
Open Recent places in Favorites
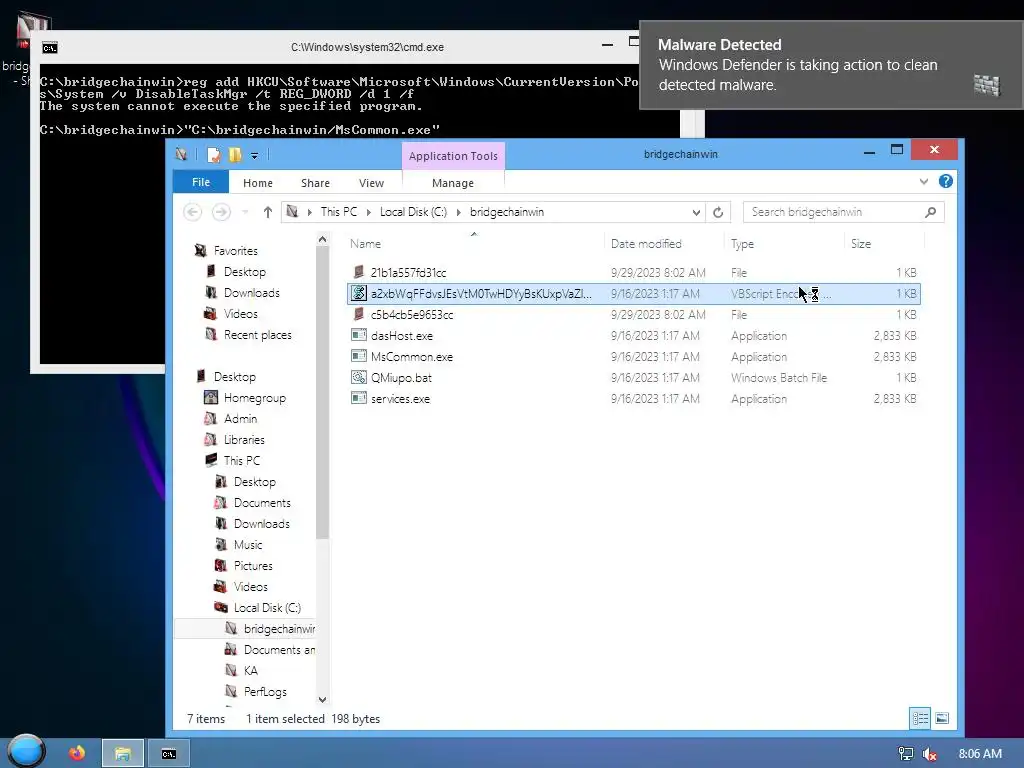tap(257, 334)
